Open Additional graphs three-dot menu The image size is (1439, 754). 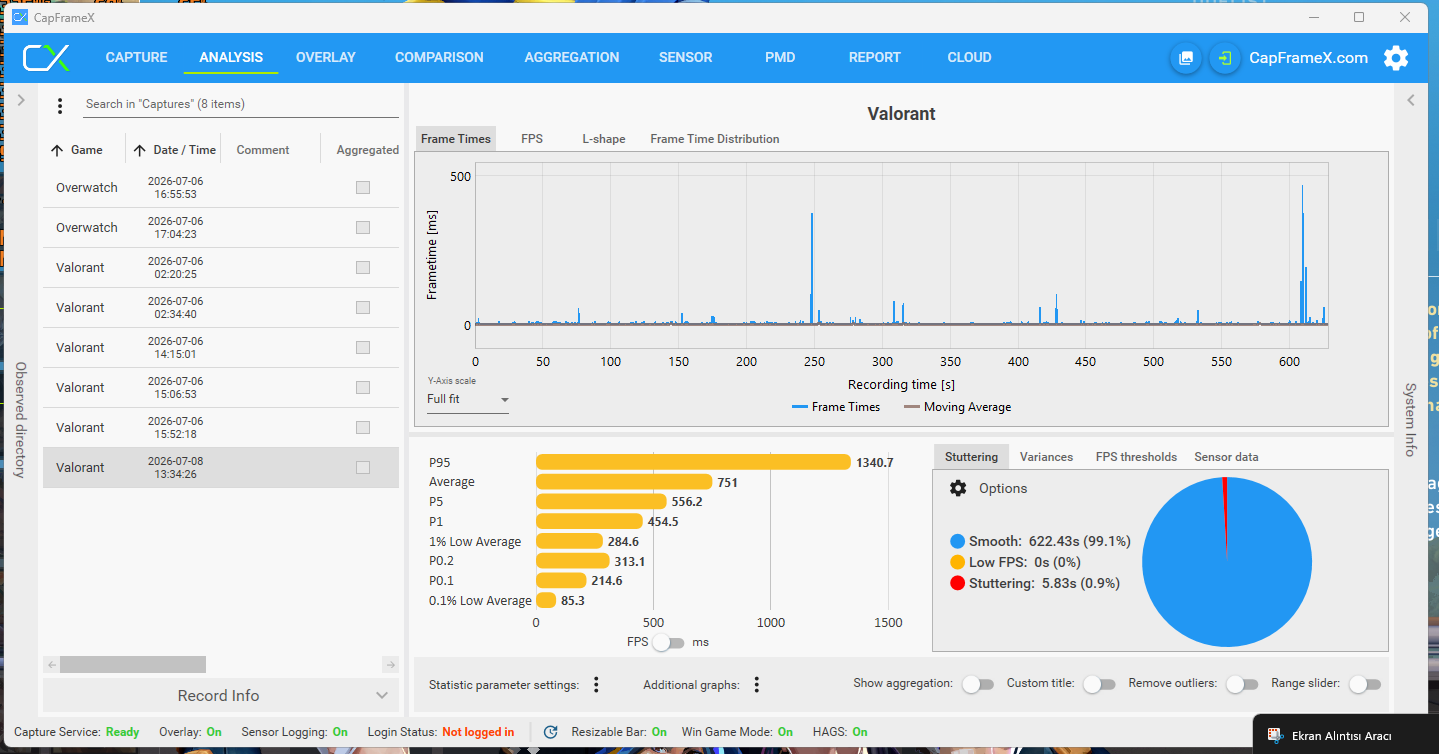tap(757, 685)
